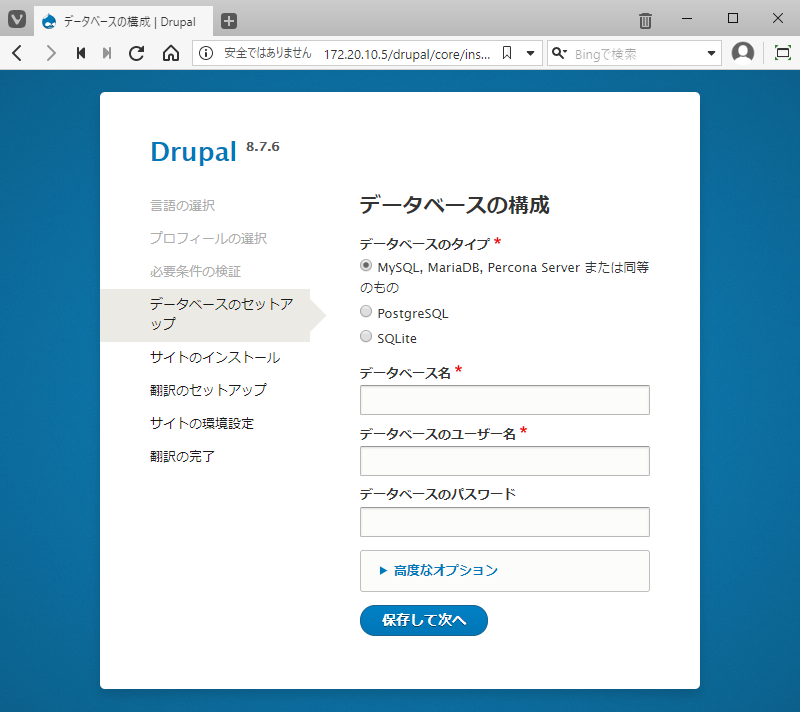Click the サイトの環境設定 step
The width and height of the screenshot is (800, 712).
point(202,423)
